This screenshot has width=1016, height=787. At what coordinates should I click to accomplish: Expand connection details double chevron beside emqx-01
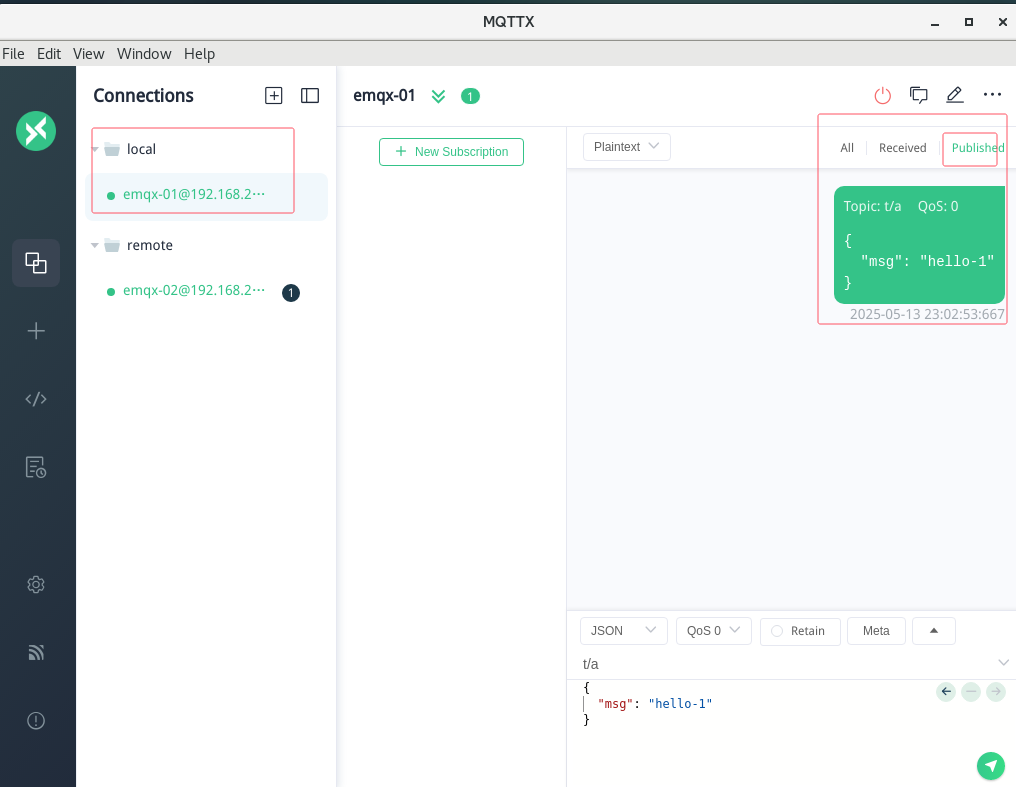pos(438,97)
